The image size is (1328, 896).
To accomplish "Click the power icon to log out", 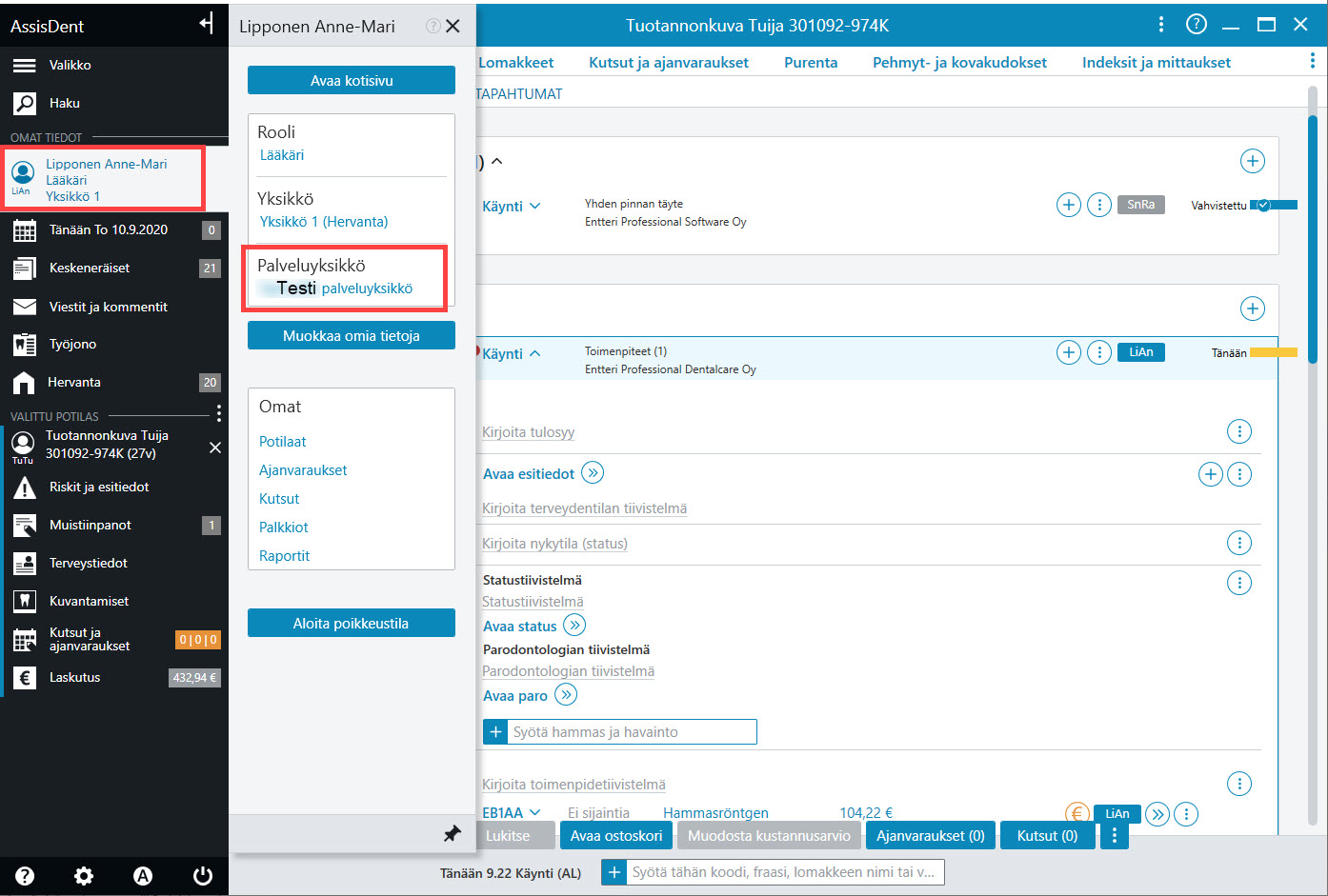I will [202, 876].
